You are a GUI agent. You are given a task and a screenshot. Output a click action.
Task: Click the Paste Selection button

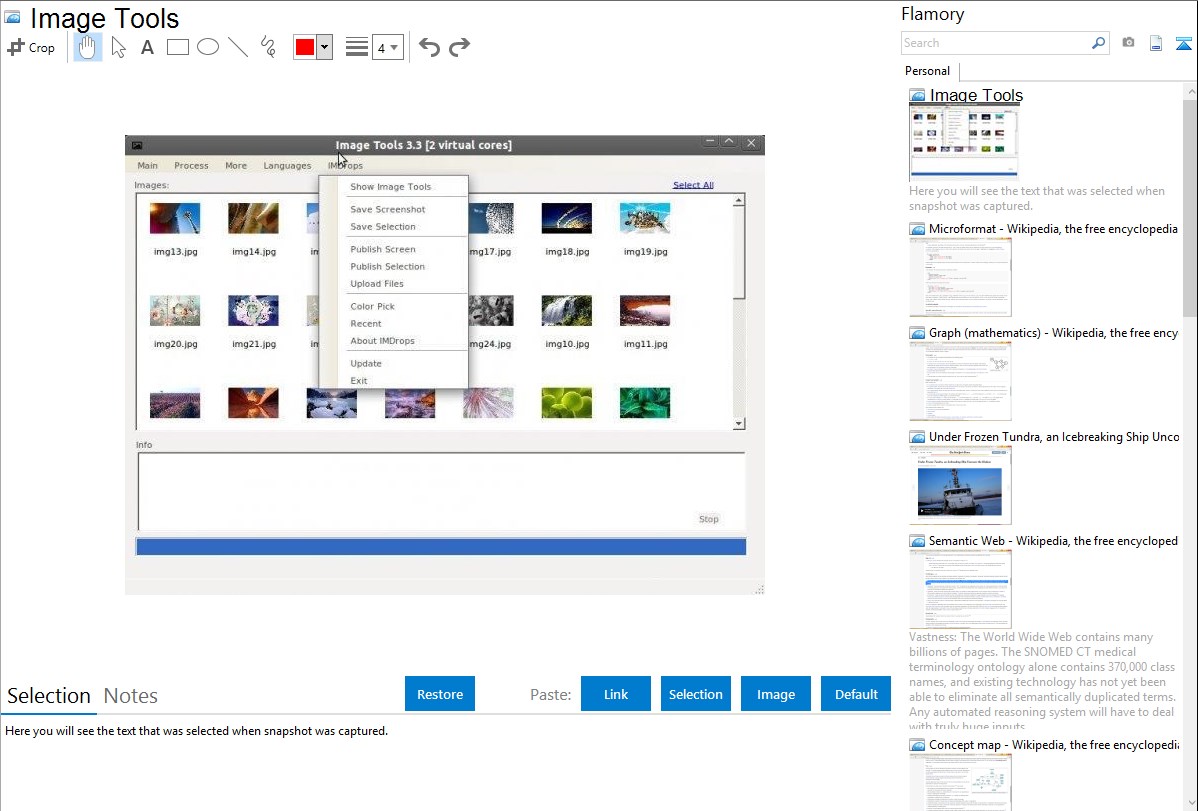pos(695,694)
